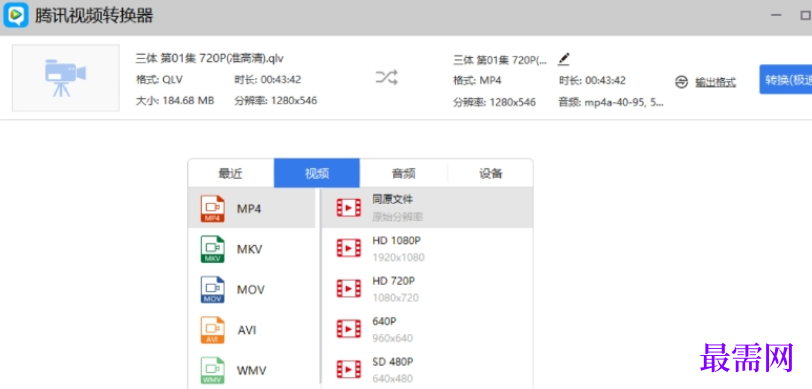Select the AVI format icon
The width and height of the screenshot is (812, 389).
(x=213, y=330)
